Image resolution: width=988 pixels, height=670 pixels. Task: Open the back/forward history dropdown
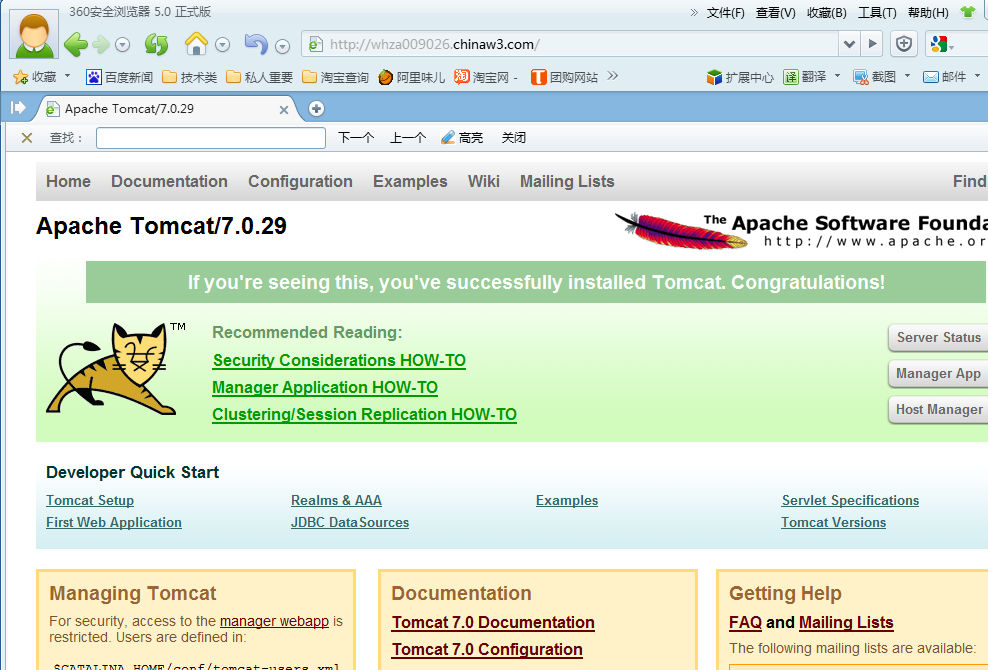[123, 45]
